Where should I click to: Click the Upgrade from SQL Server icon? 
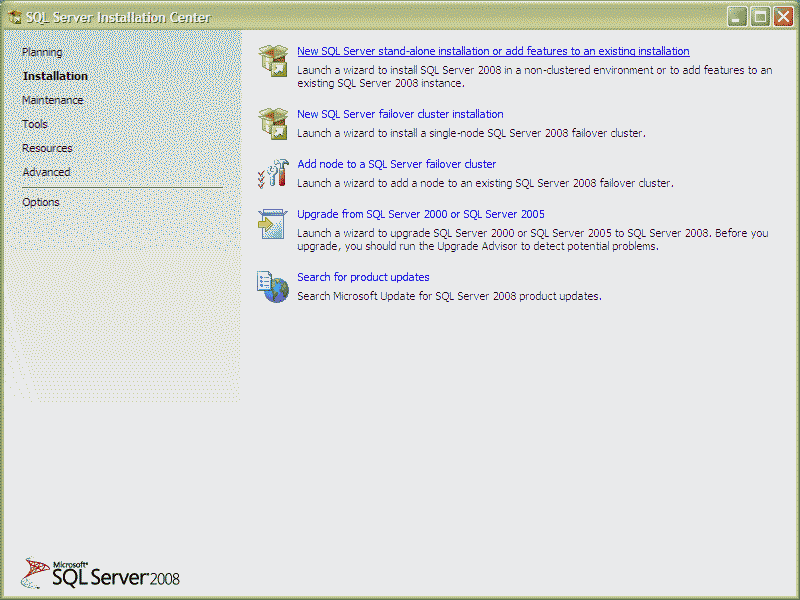click(x=273, y=224)
